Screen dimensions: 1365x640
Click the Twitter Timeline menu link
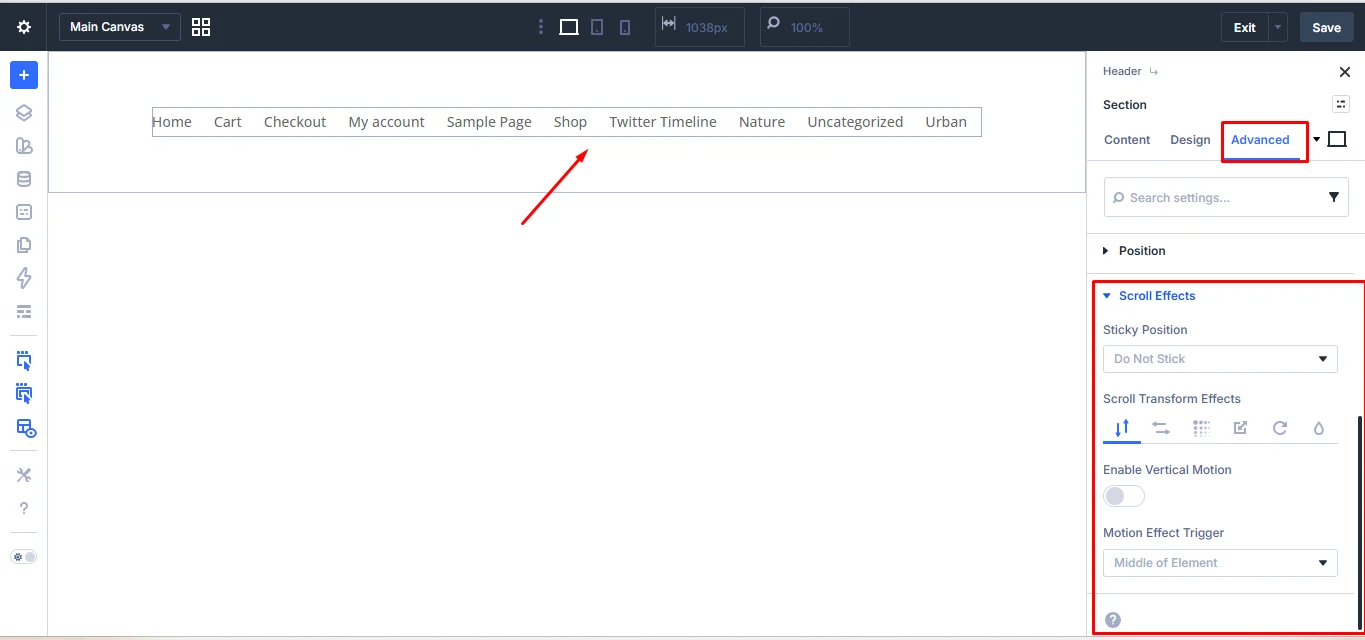[x=663, y=122]
